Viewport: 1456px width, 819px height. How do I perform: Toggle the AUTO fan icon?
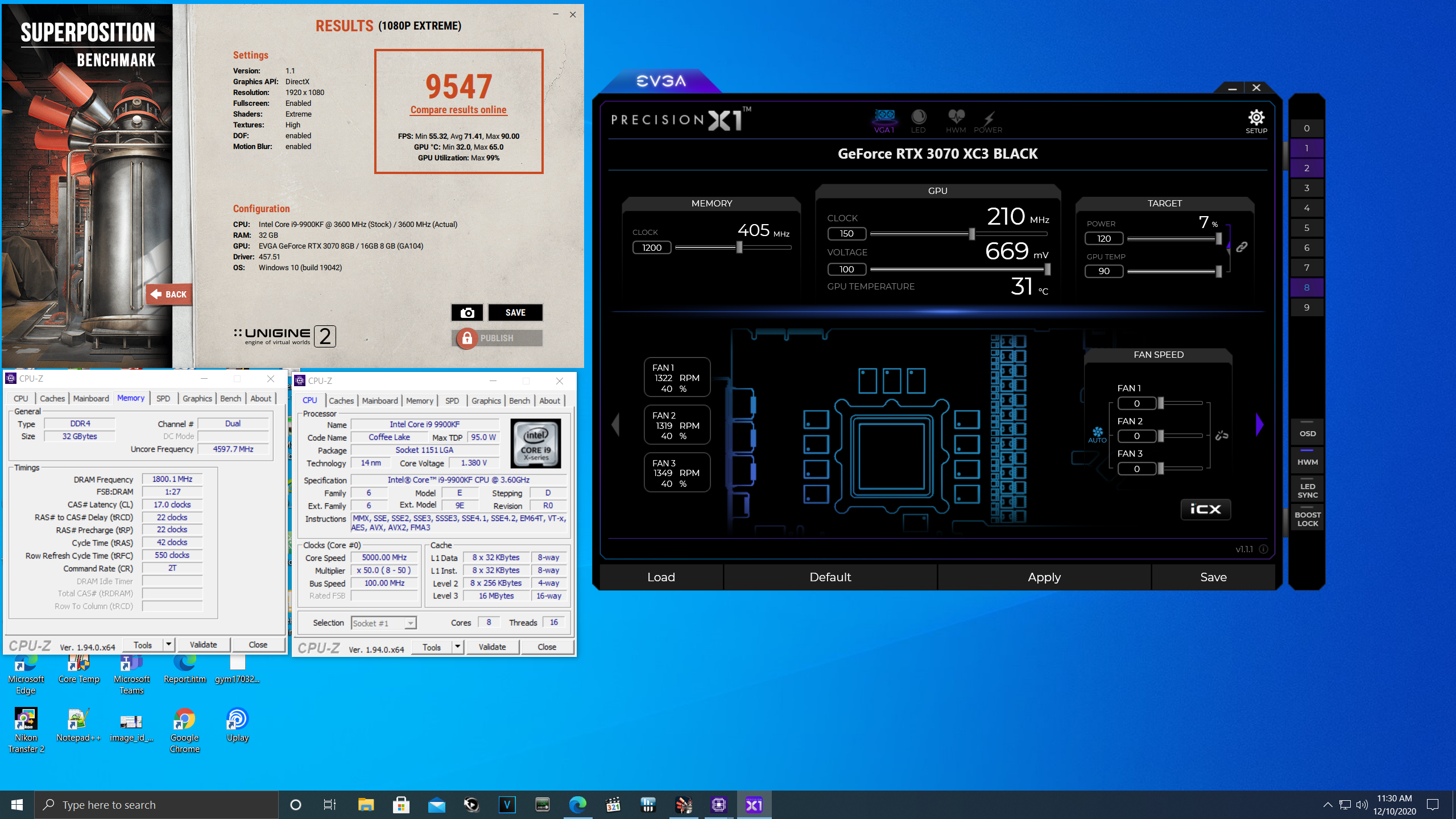1097,435
